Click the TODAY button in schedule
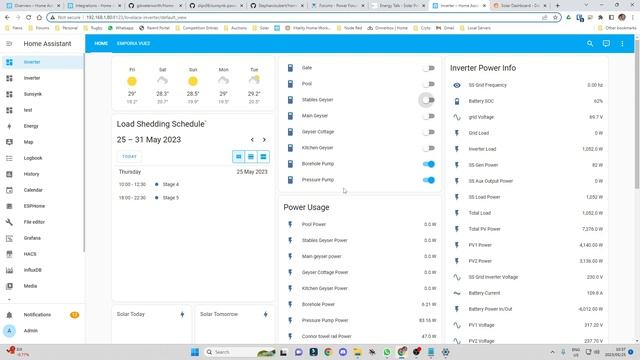640x360 pixels. [129, 157]
